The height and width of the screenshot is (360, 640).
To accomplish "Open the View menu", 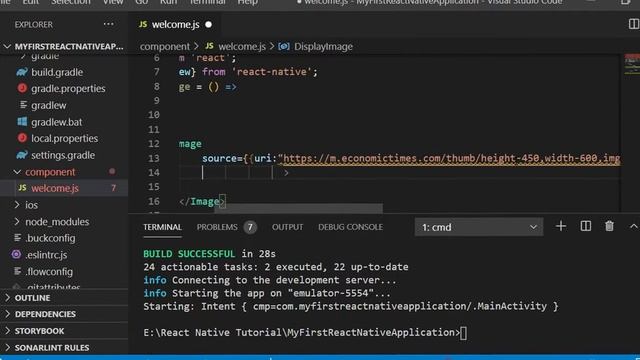I will 113,2.
